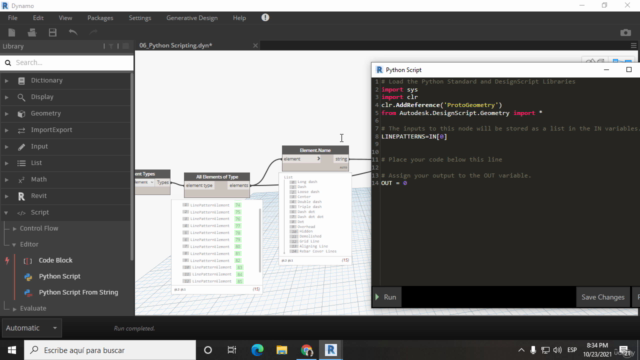
Task: Expand the ImportExport category arrow
Action: pos(7,130)
